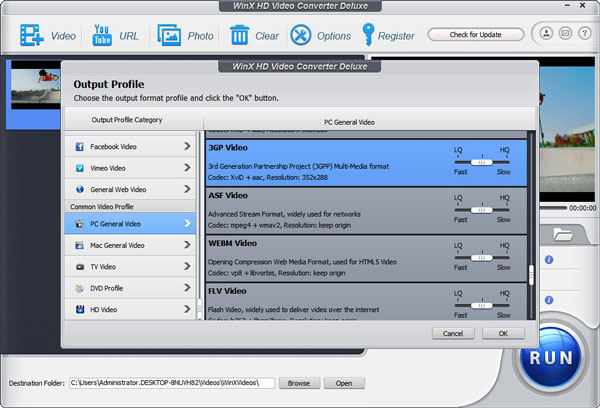This screenshot has width=600, height=408.
Task: Click the email envelope round icon
Action: (565, 34)
